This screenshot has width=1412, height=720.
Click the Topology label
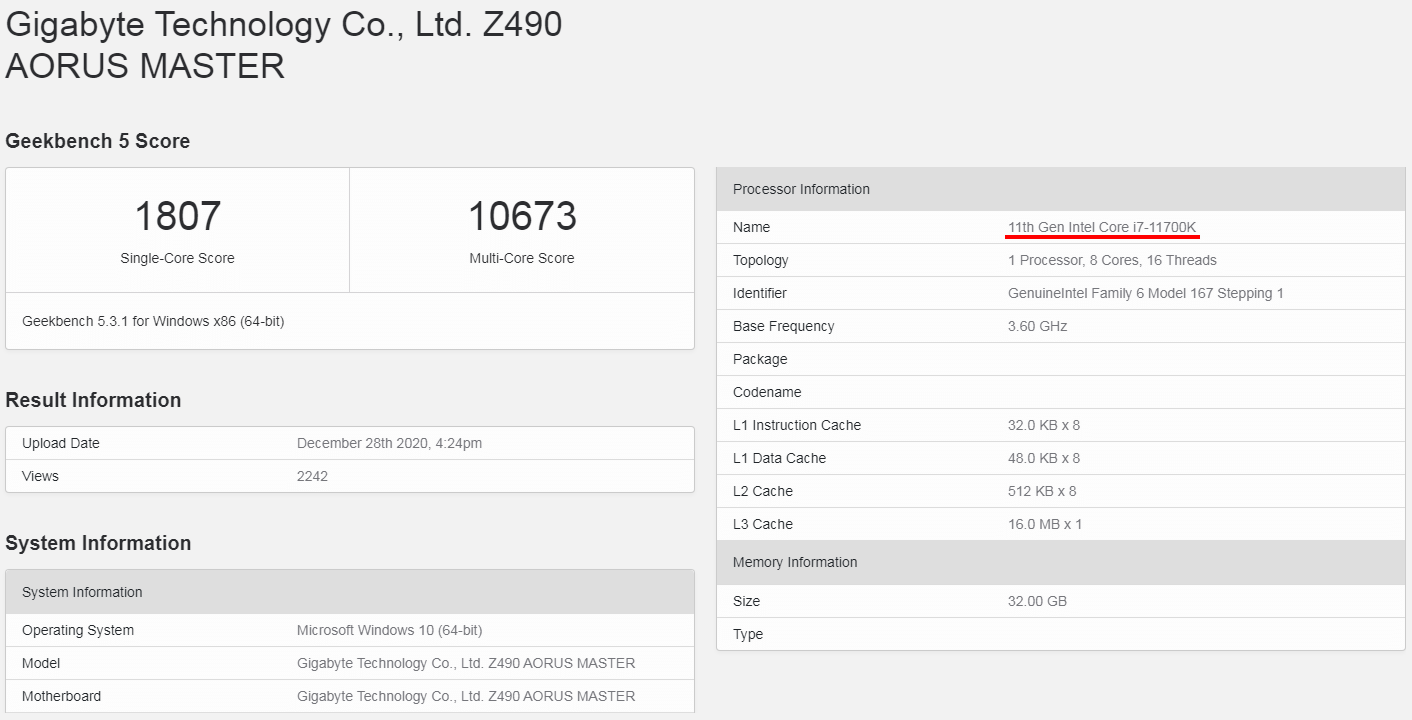click(x=760, y=260)
